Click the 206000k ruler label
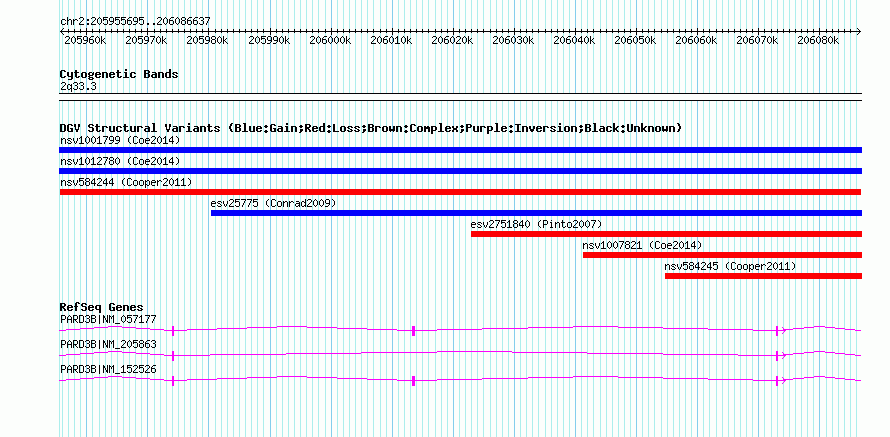 (330, 40)
